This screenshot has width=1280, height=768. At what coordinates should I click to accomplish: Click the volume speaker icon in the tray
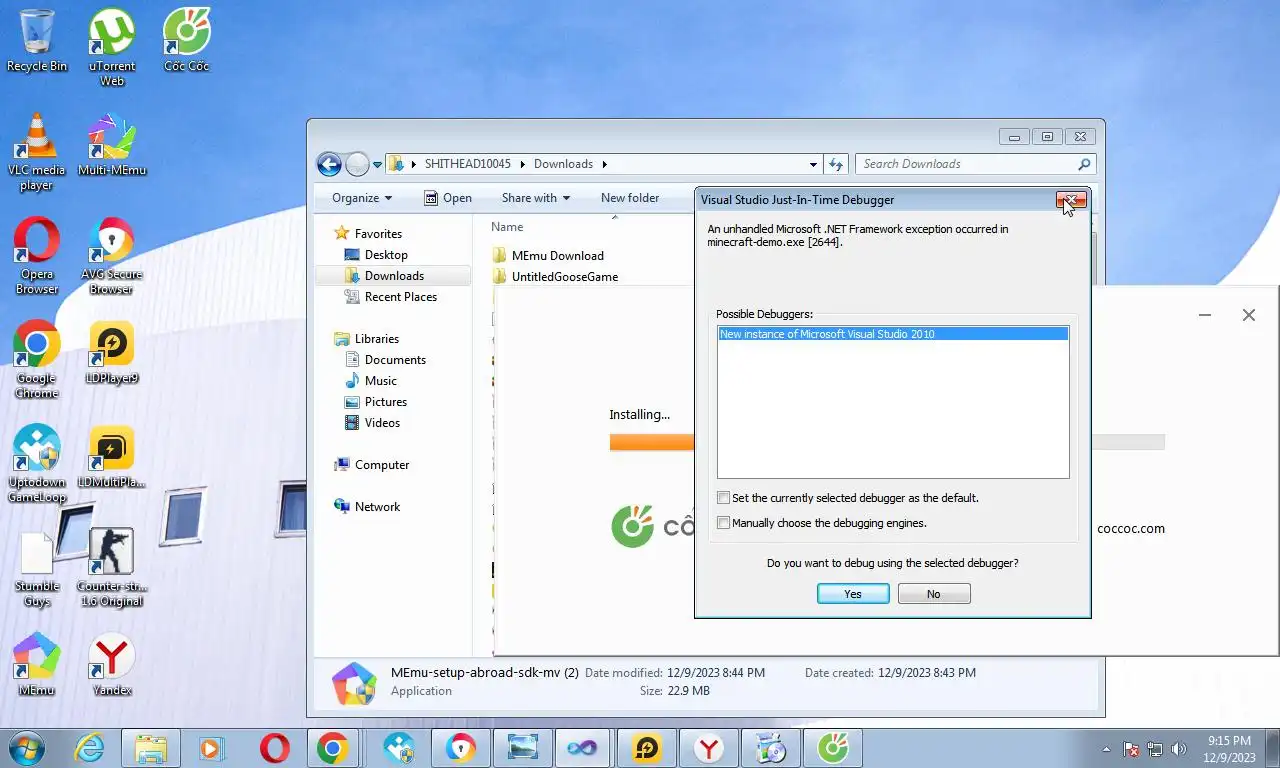pos(1179,749)
